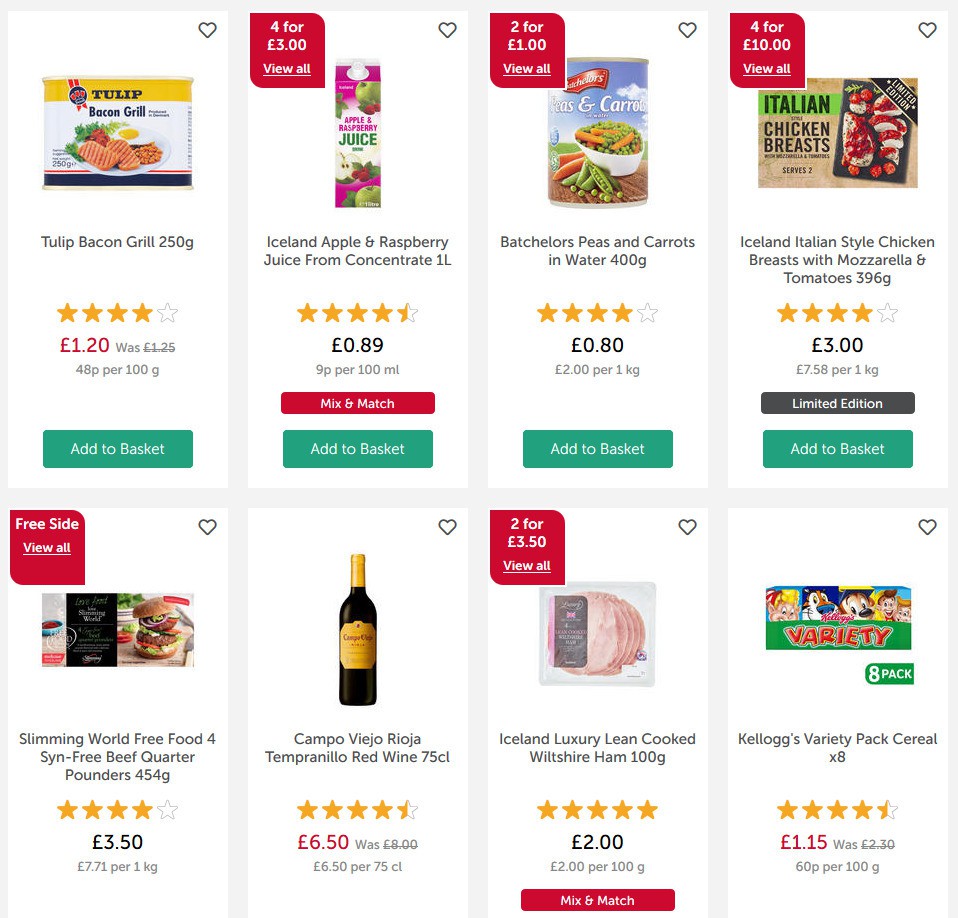Add Tulip Bacon Grill 250g to basket
The height and width of the screenshot is (918, 958).
(x=117, y=449)
